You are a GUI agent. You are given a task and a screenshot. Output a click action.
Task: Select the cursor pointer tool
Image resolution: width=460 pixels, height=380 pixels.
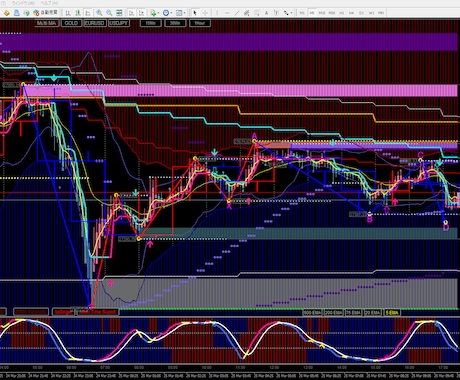(x=195, y=13)
